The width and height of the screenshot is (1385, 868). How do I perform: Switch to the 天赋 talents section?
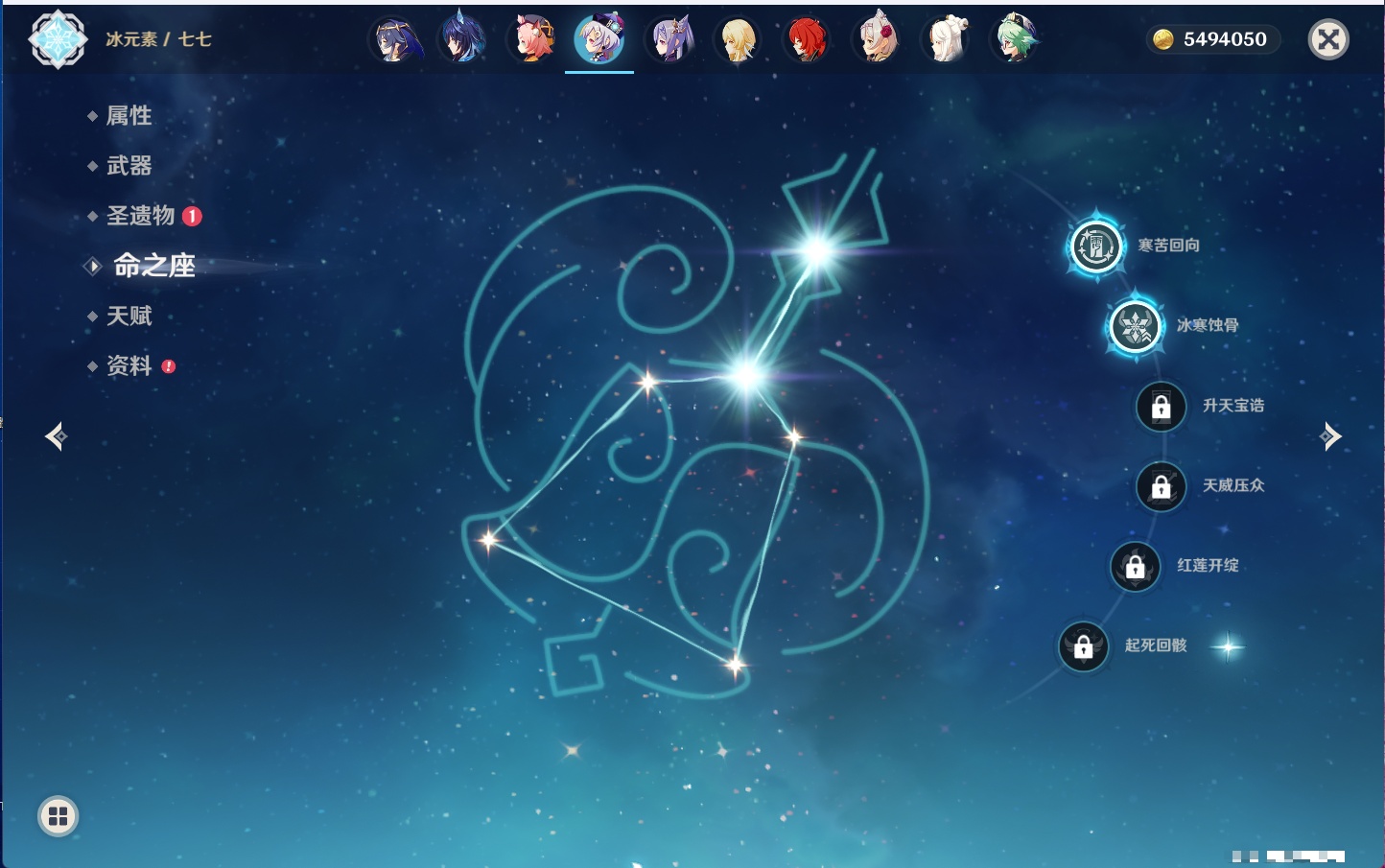point(129,316)
